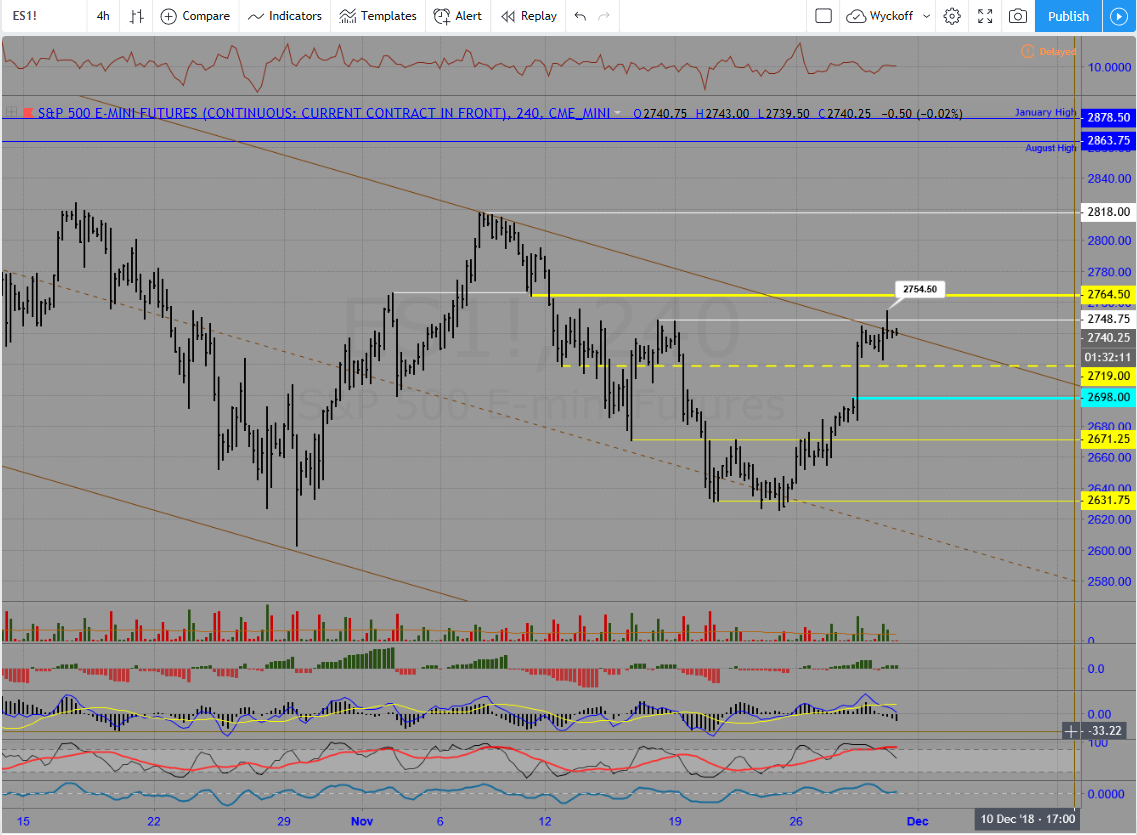Take a chart snapshot with camera icon
Screen dimensions: 1137x835
(1017, 16)
